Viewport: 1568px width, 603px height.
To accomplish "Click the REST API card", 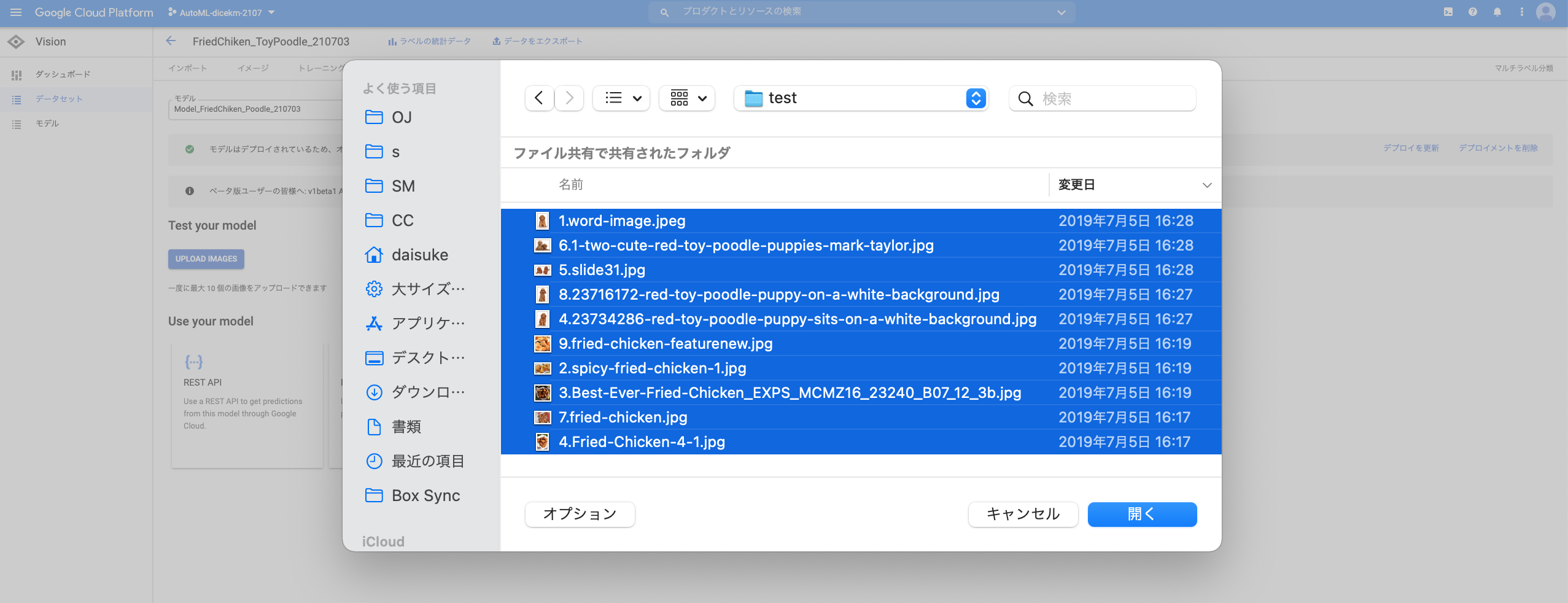I will pyautogui.click(x=247, y=406).
